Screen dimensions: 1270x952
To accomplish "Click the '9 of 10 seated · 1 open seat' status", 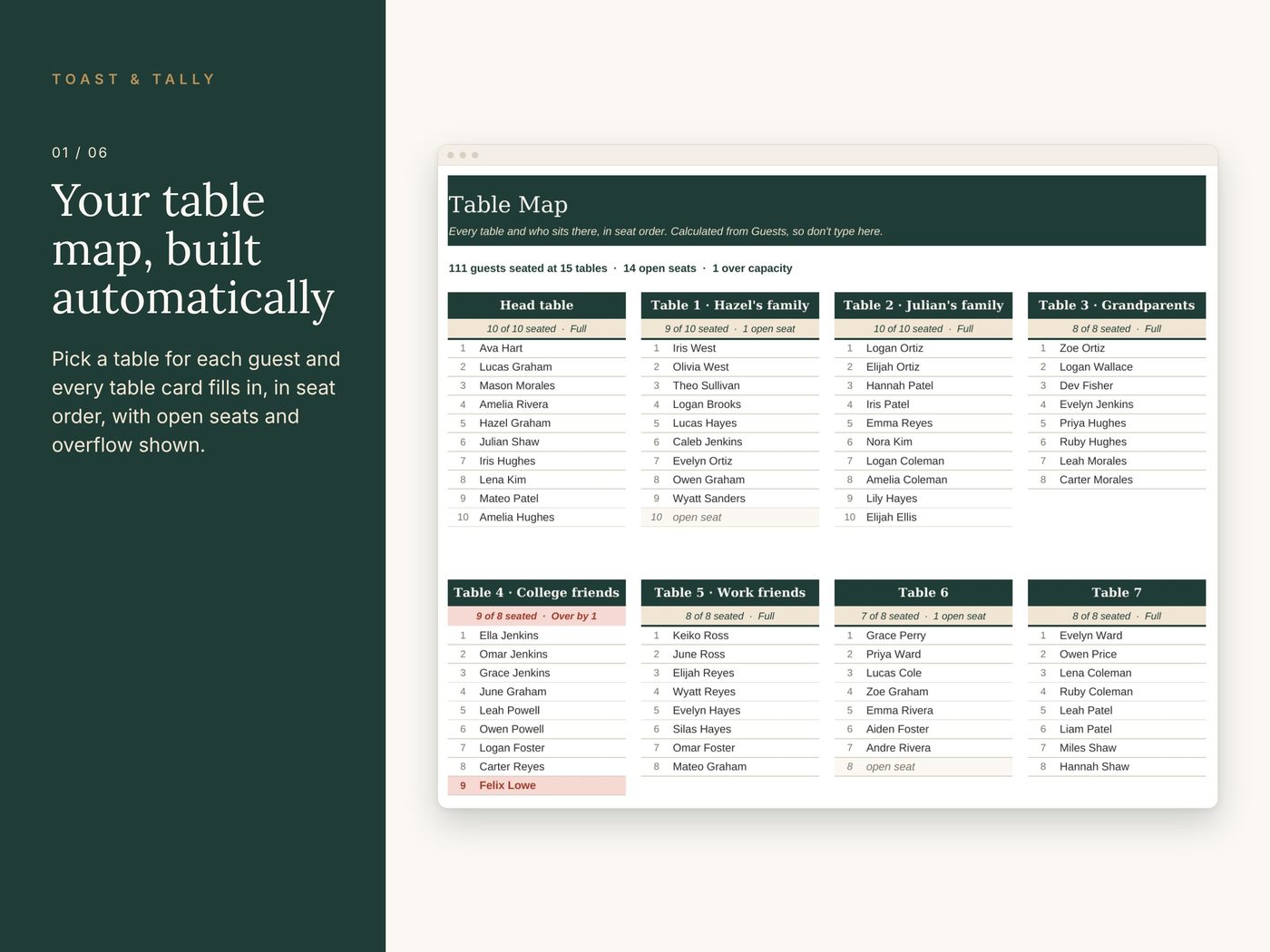I will coord(729,329).
